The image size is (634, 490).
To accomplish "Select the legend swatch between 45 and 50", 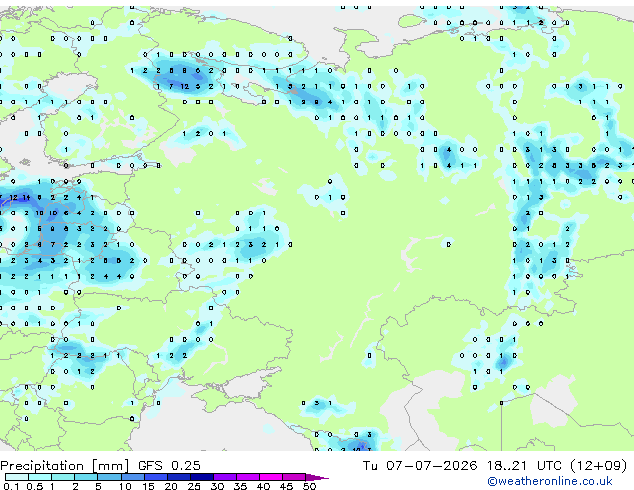I will coord(294,477).
